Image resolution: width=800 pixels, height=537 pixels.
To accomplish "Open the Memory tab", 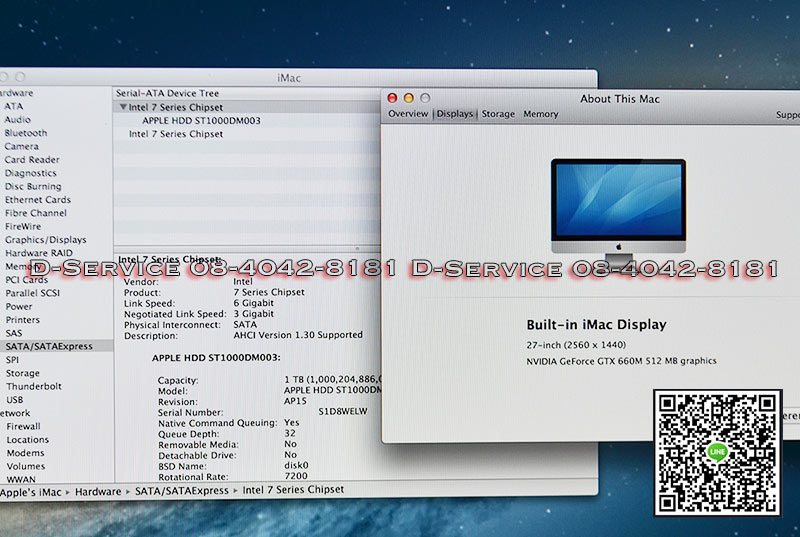I will click(540, 114).
